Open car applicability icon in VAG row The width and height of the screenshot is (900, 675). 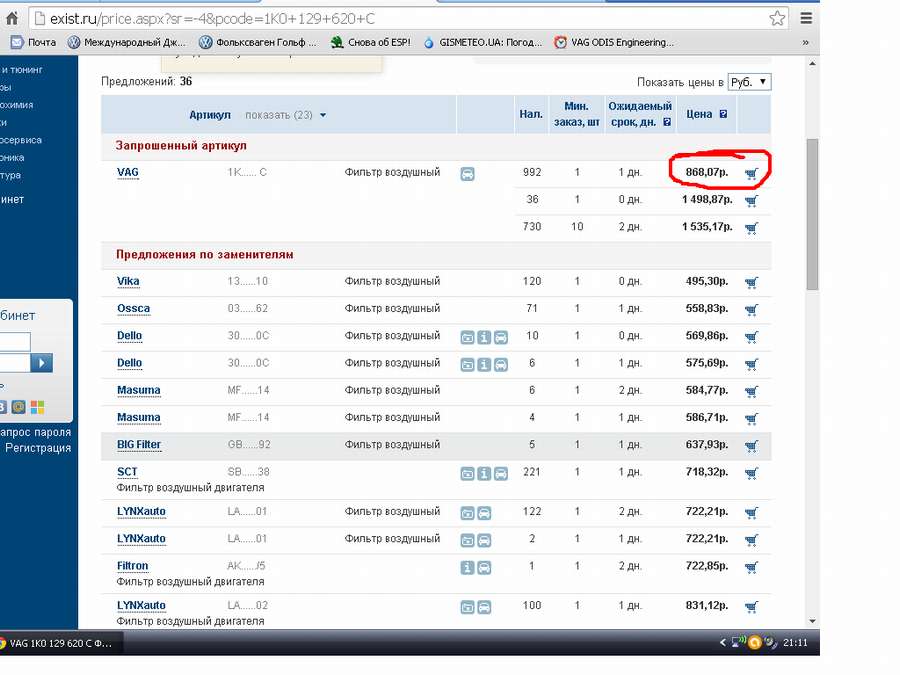(x=467, y=174)
